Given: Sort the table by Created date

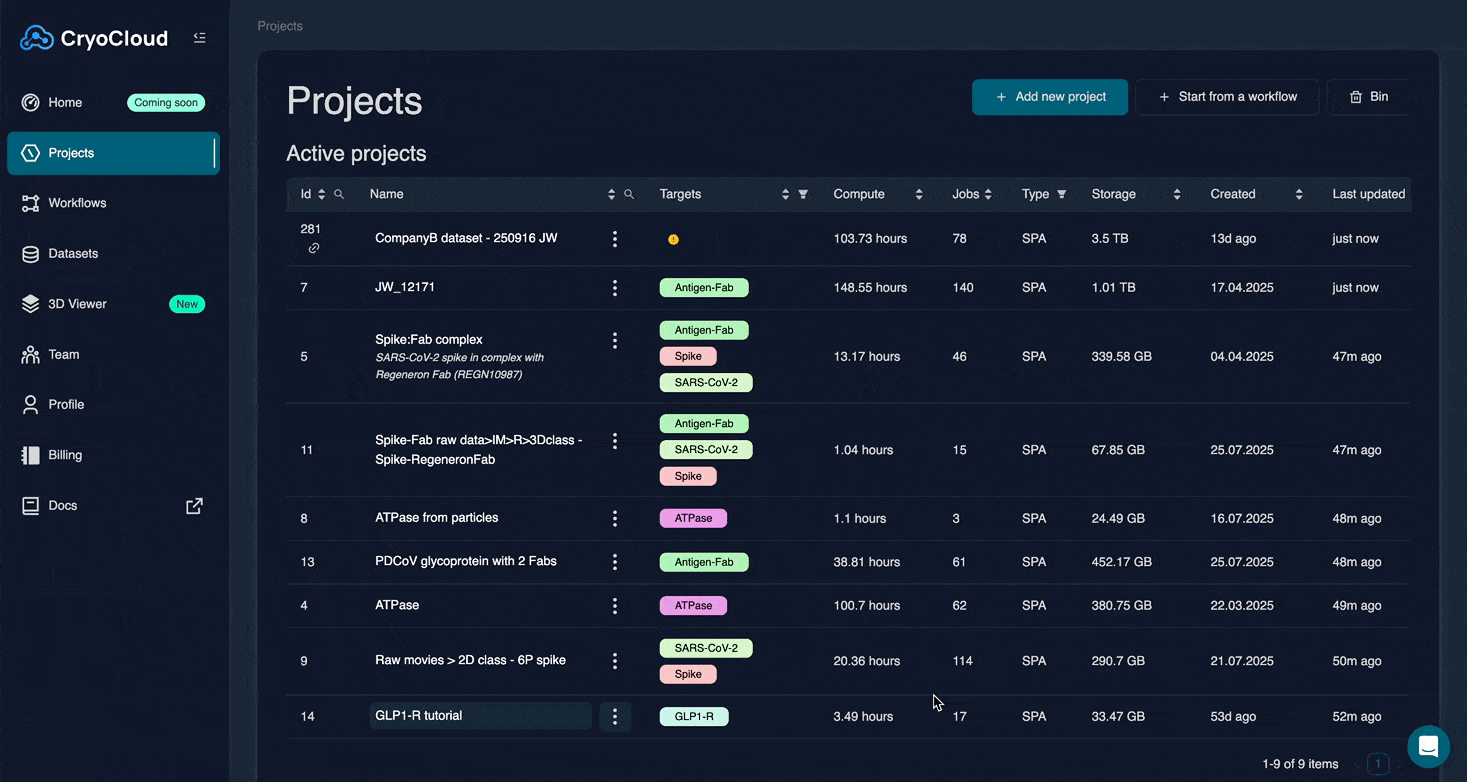Looking at the screenshot, I should point(1299,194).
